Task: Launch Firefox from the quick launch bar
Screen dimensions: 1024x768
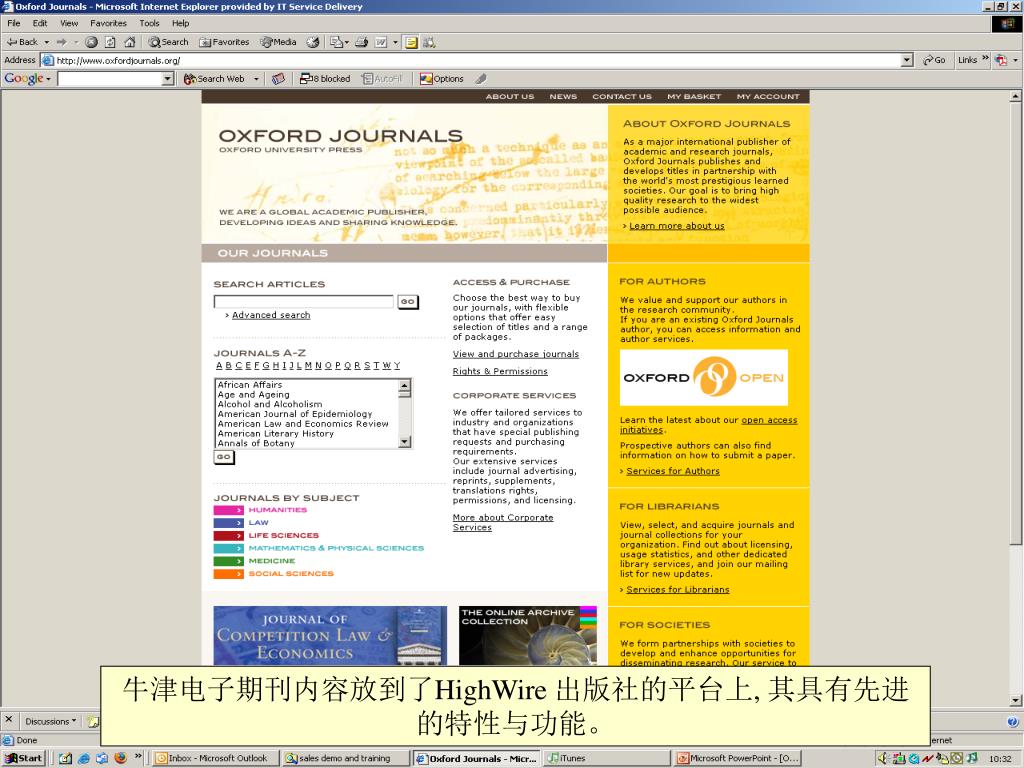Action: tap(120, 758)
